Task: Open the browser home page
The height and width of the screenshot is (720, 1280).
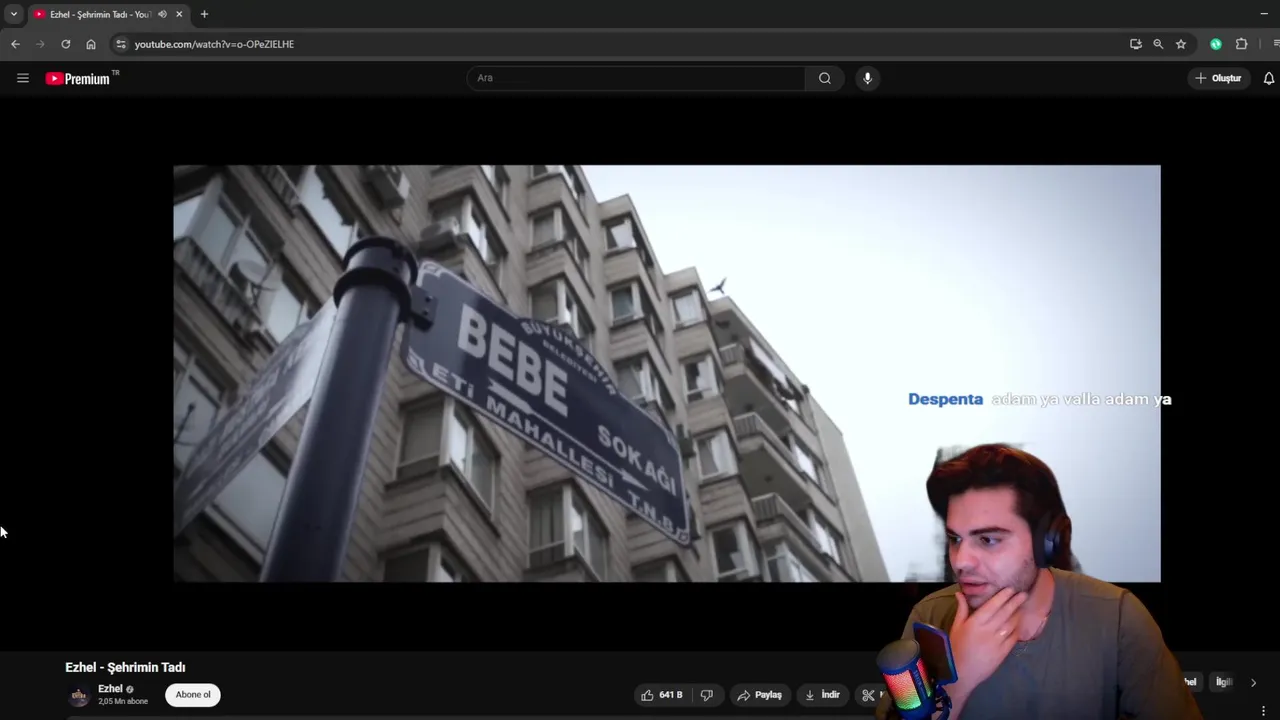Action: (91, 44)
